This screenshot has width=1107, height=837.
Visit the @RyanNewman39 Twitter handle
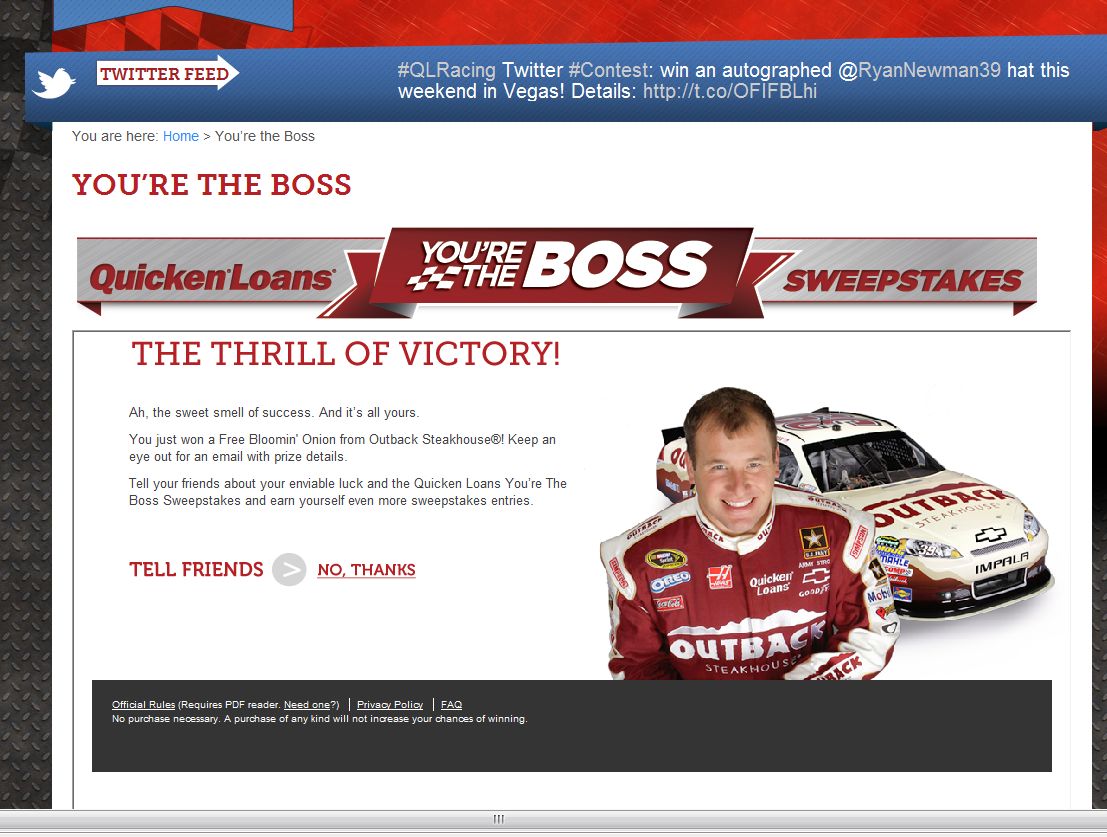919,70
